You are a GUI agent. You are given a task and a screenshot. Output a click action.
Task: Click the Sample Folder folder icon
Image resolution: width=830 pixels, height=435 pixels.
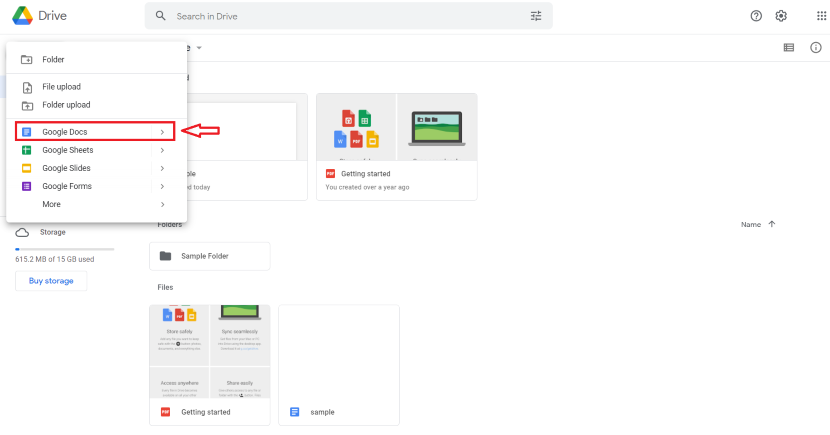[165, 256]
